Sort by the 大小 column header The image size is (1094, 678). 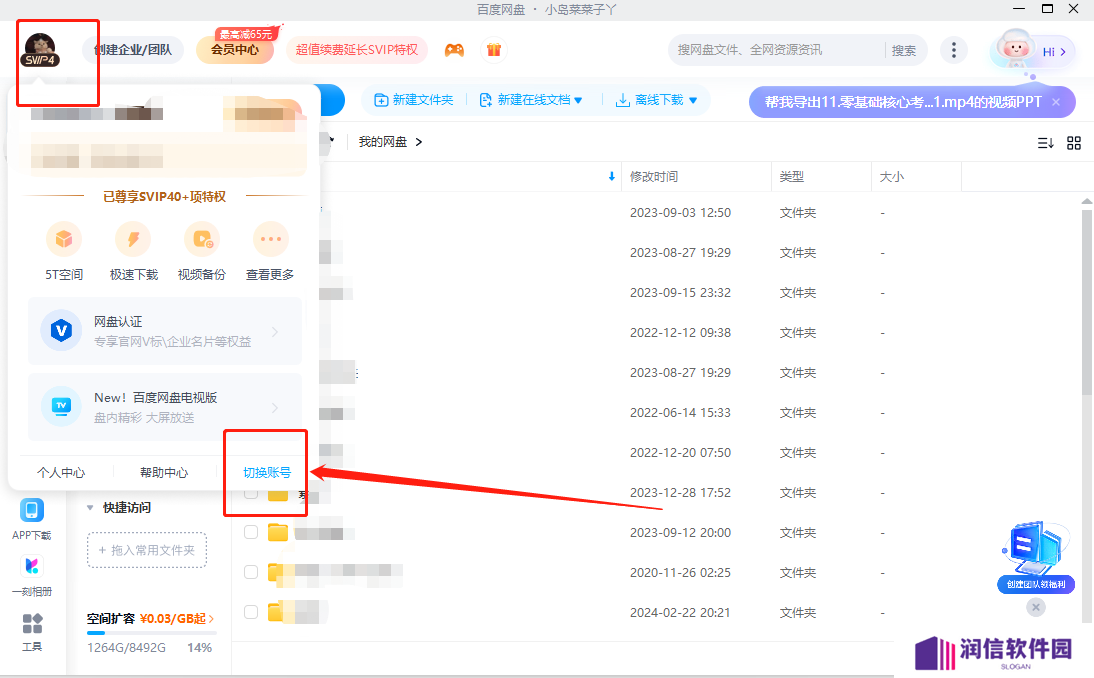[x=892, y=176]
